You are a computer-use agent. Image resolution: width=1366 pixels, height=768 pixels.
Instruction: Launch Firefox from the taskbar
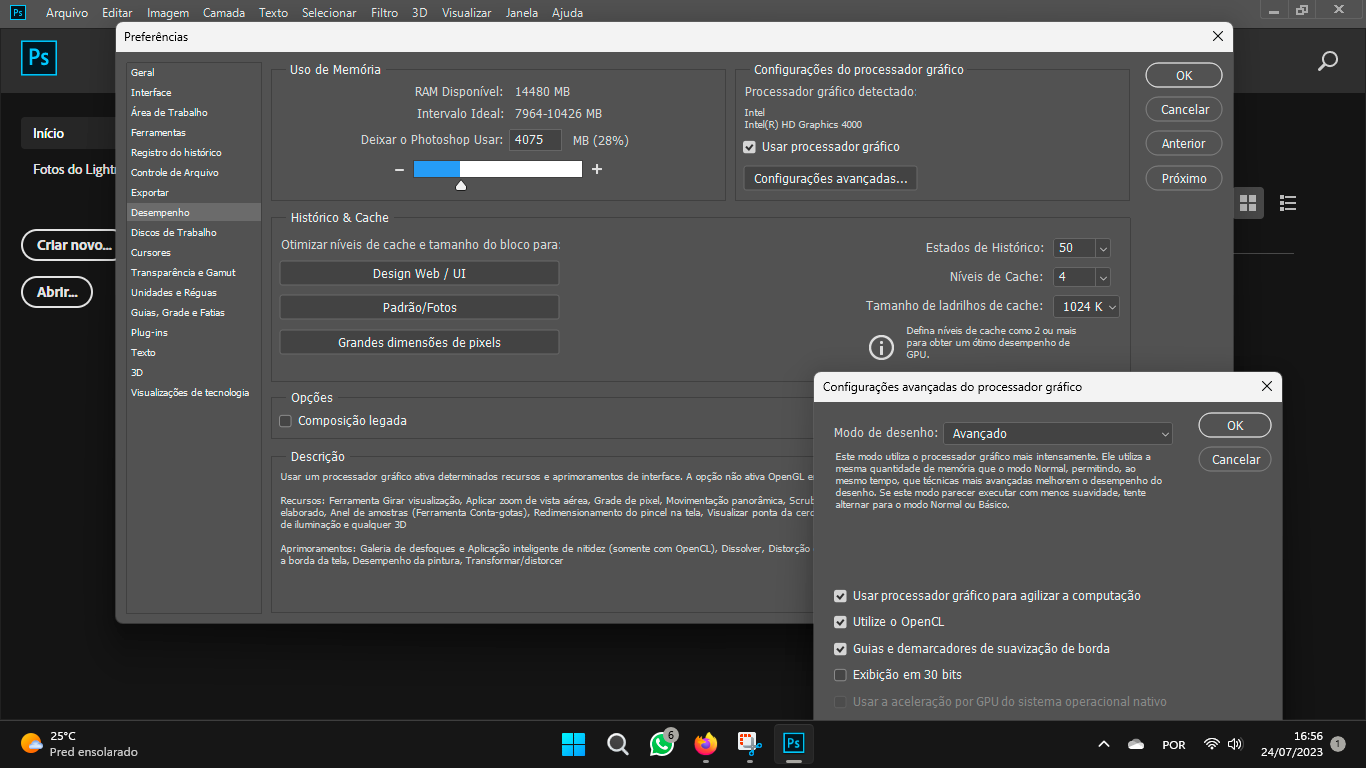coord(706,744)
